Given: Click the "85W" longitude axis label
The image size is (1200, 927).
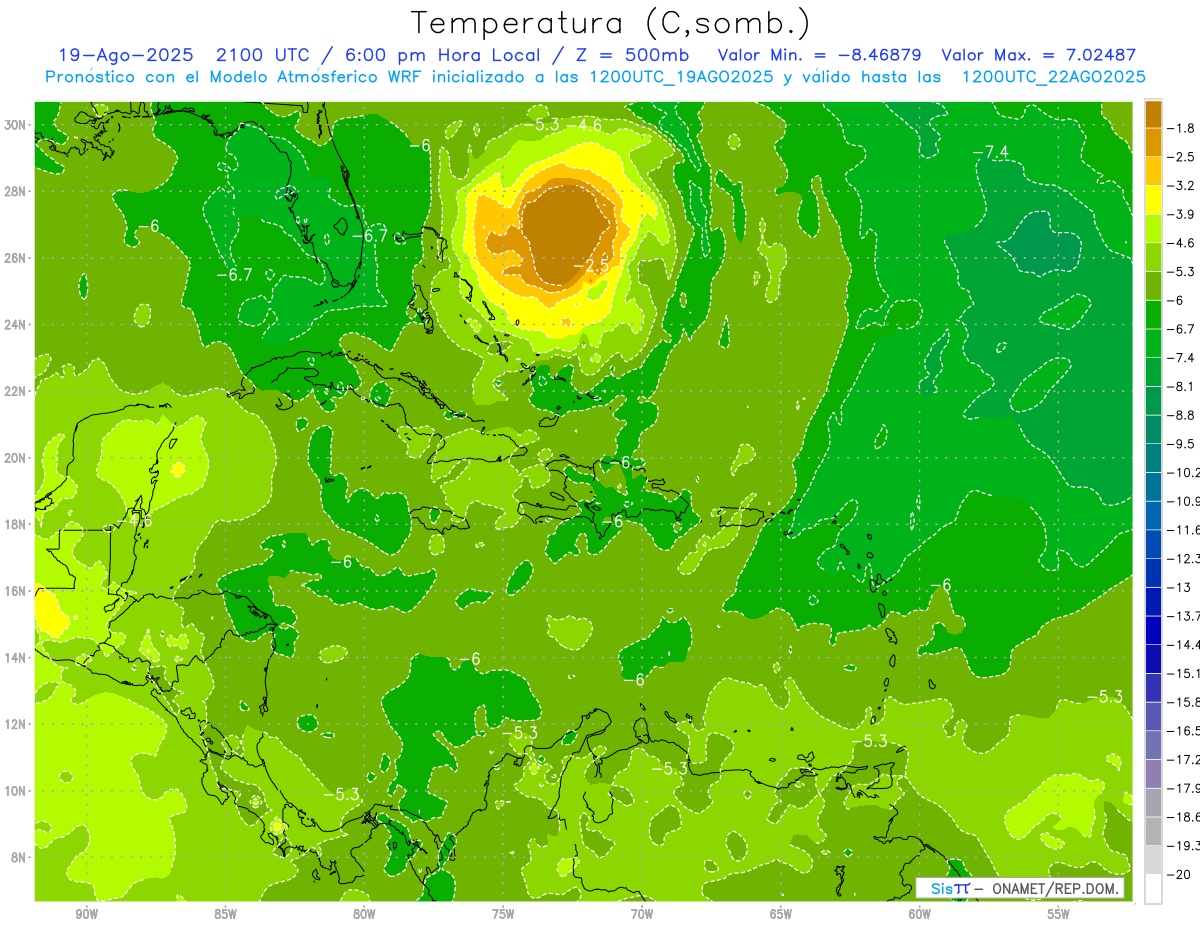Looking at the screenshot, I should click(x=226, y=914).
